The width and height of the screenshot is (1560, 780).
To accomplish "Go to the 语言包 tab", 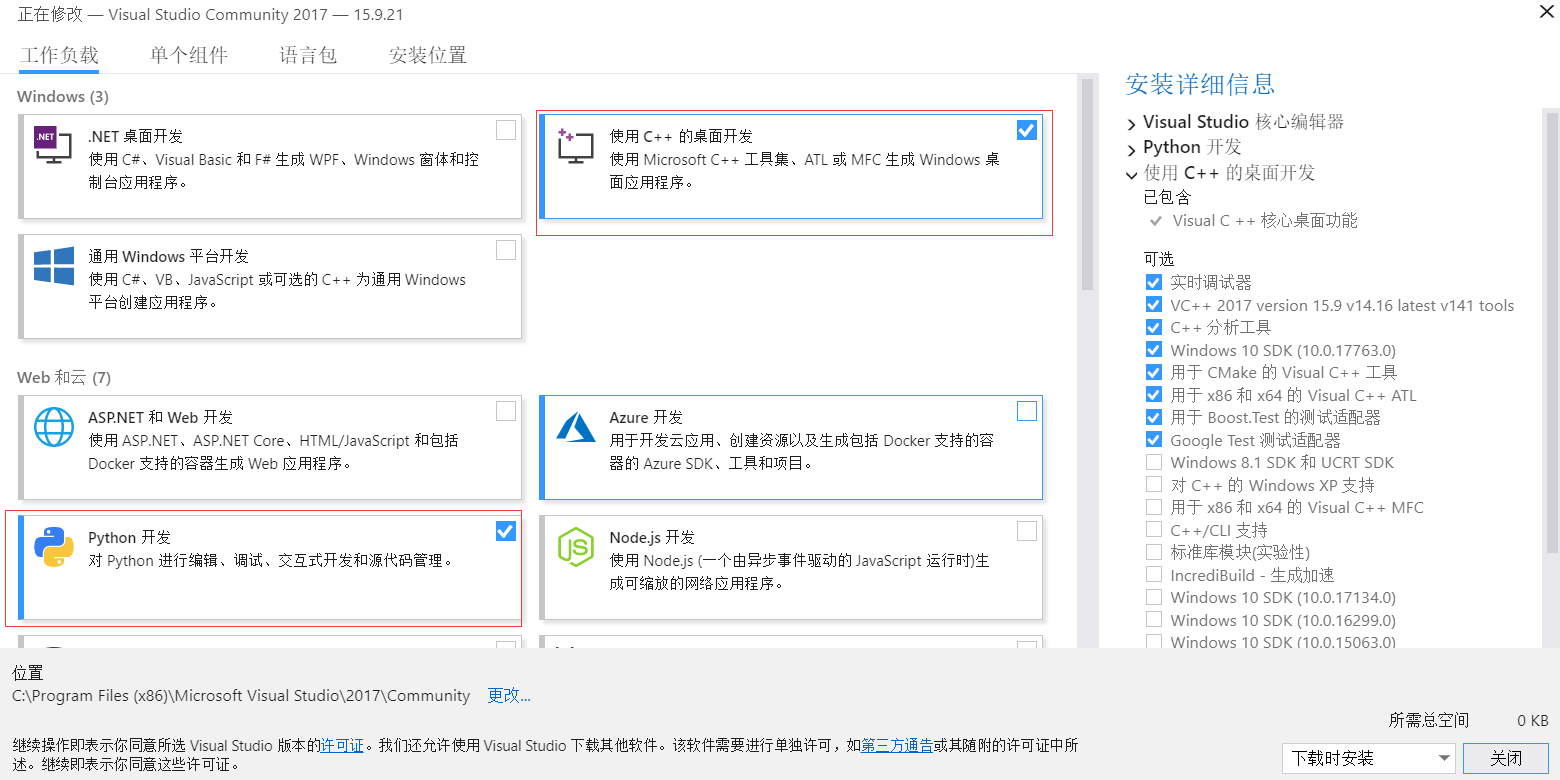I will click(308, 56).
